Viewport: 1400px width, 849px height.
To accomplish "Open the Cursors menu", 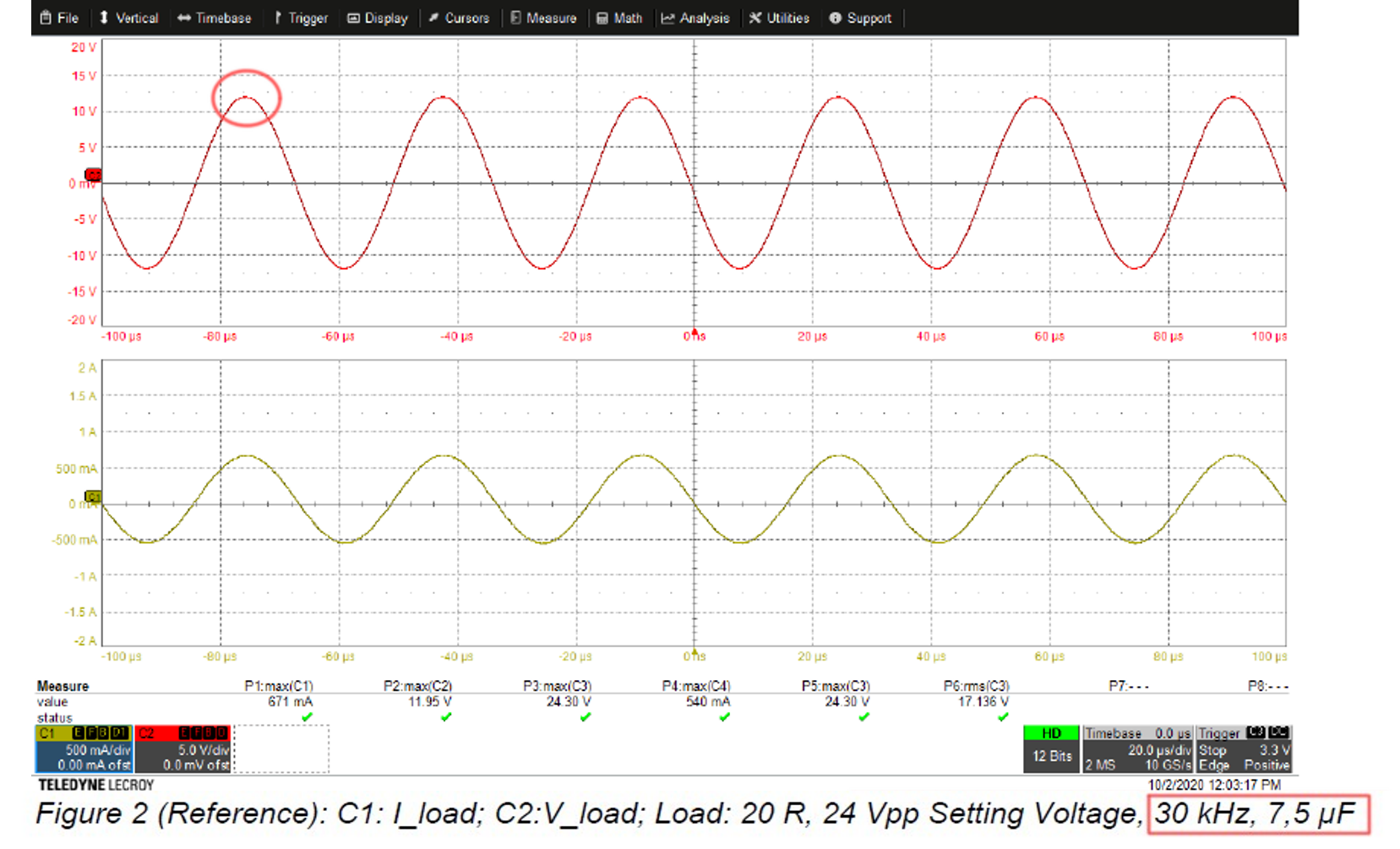I will (x=459, y=18).
